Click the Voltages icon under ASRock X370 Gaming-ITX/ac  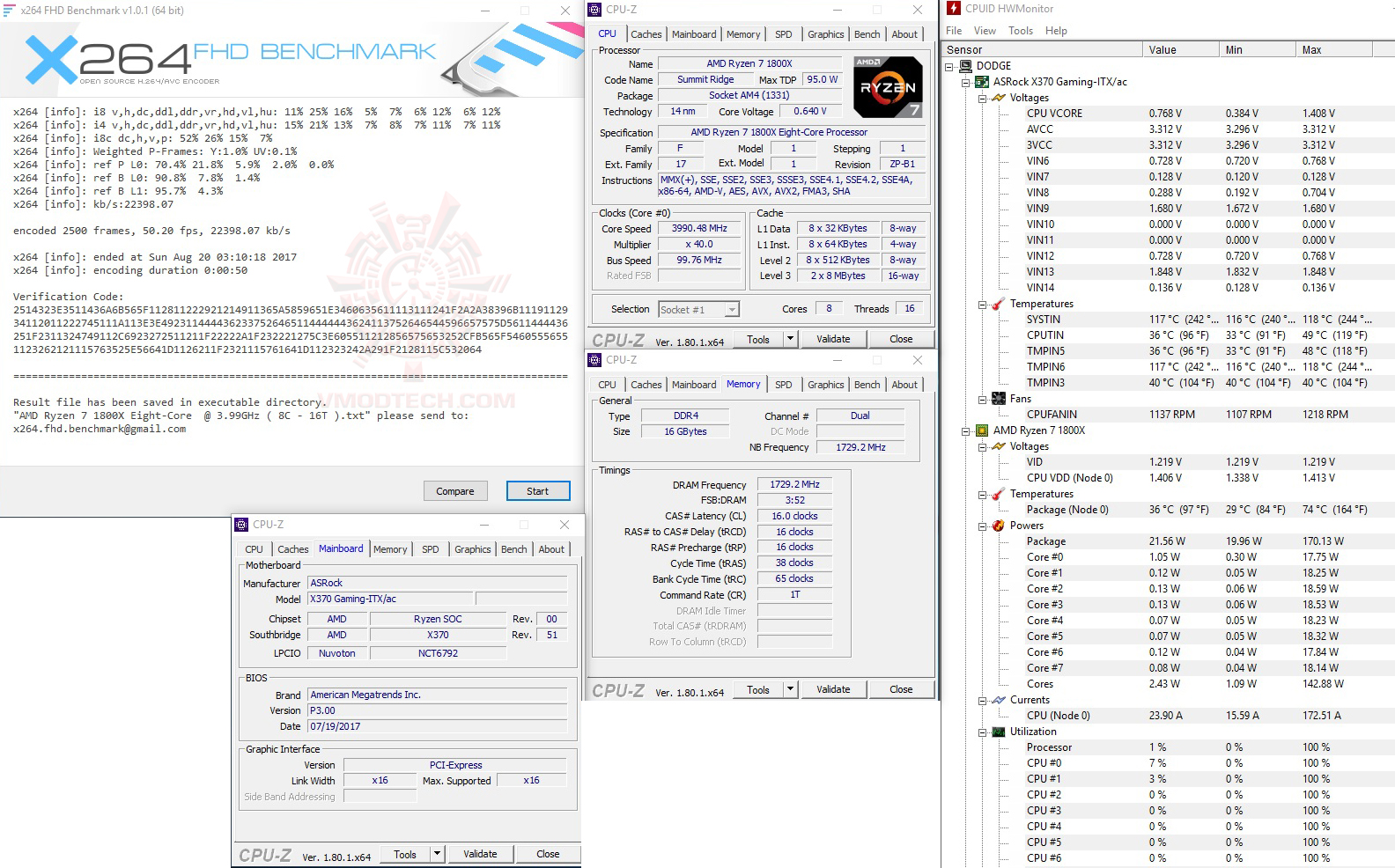click(999, 98)
